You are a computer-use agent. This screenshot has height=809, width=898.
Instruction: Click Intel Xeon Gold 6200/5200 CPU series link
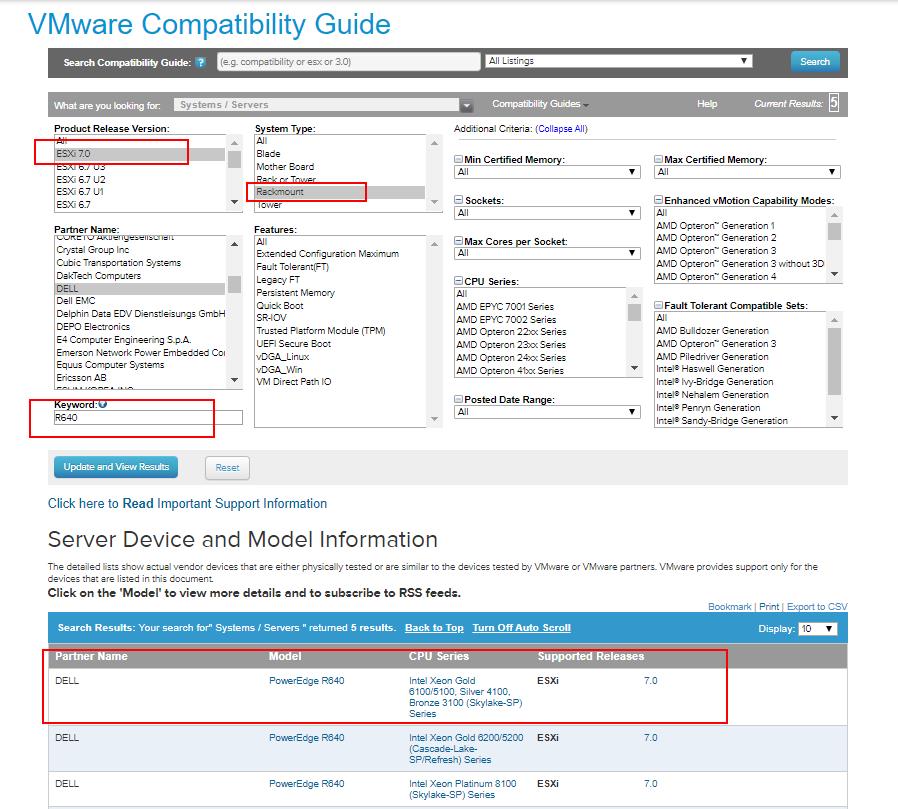tap(466, 748)
